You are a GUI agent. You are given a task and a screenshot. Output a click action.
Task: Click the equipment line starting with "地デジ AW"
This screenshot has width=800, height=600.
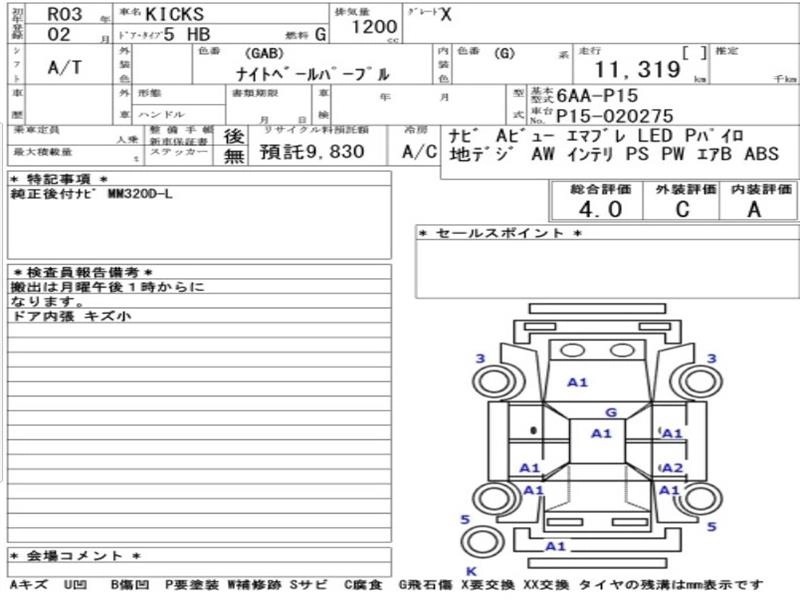coord(614,154)
